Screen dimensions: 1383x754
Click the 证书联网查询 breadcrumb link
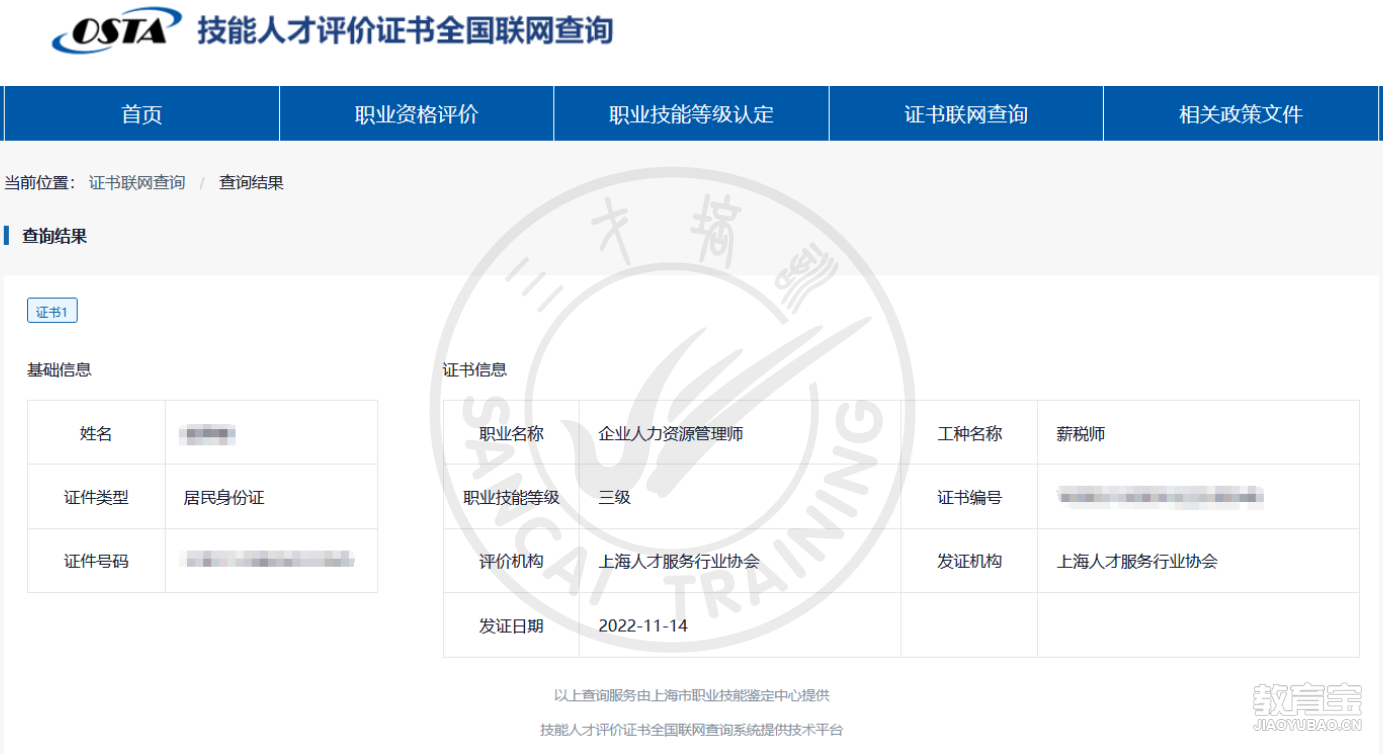pos(137,183)
